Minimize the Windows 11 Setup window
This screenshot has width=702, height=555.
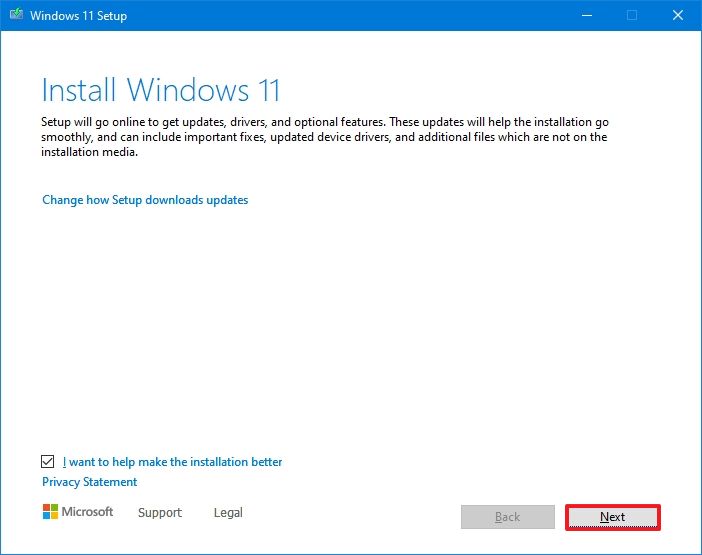[x=587, y=15]
